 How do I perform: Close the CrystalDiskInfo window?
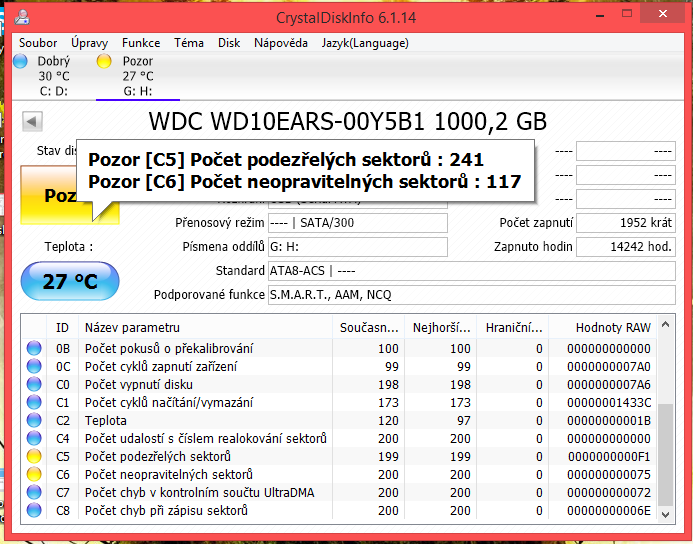pyautogui.click(x=663, y=14)
